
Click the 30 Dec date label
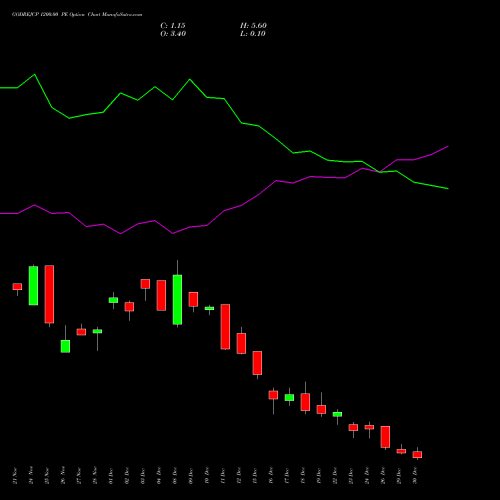[x=415, y=476]
